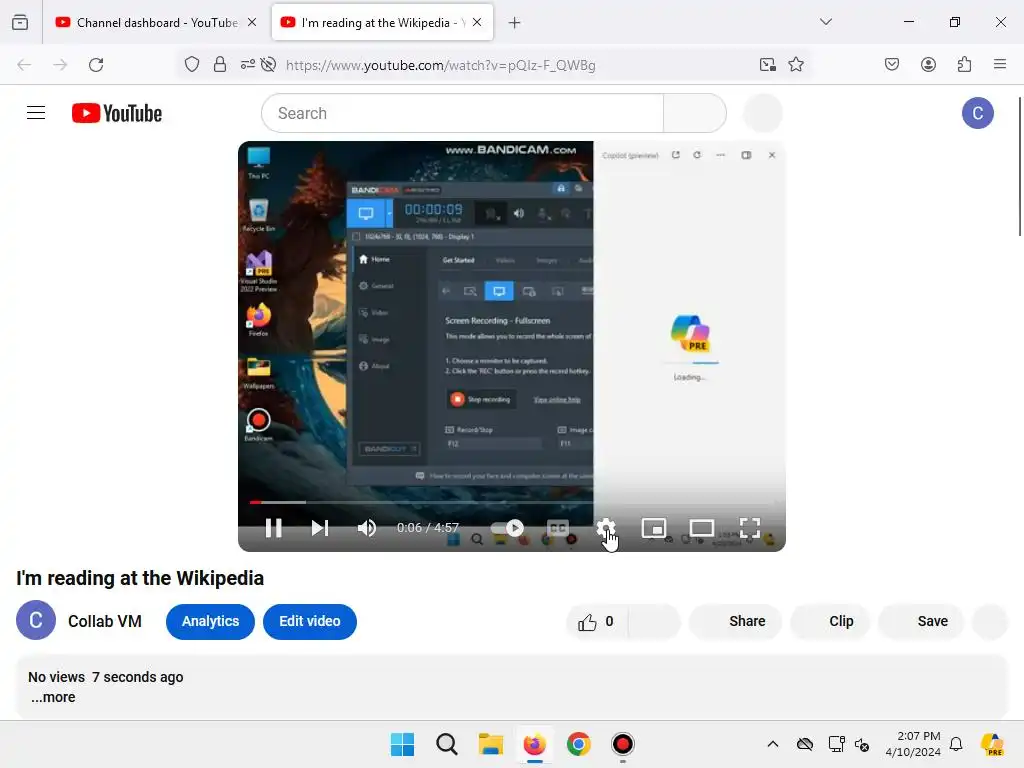Save video to playlist
This screenshot has width=1024, height=768.
click(921, 621)
